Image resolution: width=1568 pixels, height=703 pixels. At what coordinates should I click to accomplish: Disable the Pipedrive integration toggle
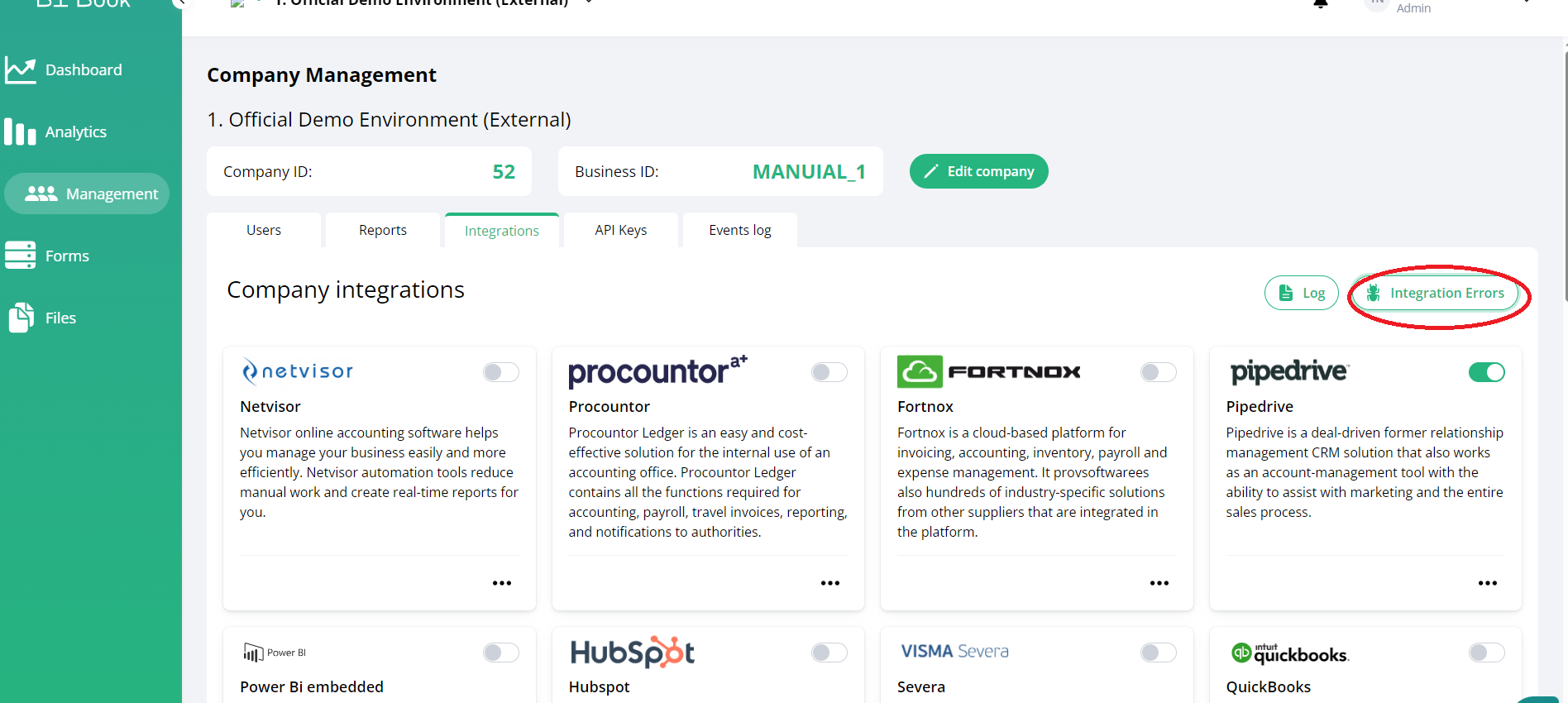pos(1487,372)
